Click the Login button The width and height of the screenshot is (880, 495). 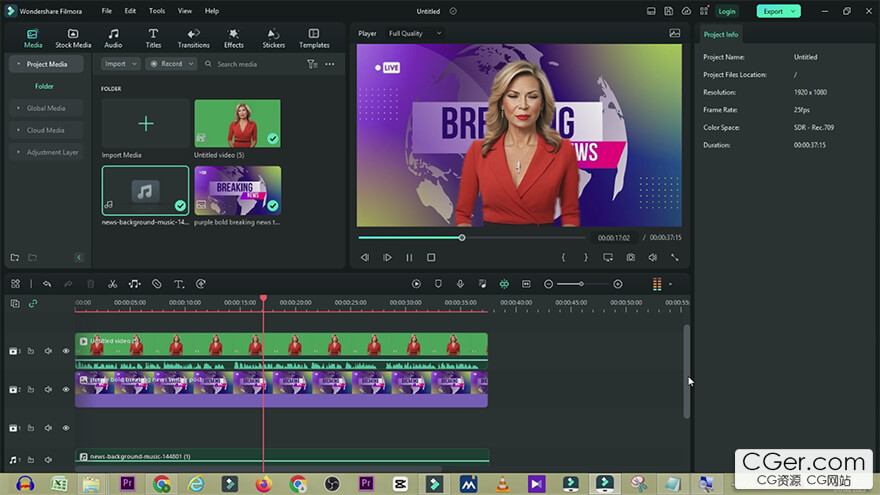727,11
